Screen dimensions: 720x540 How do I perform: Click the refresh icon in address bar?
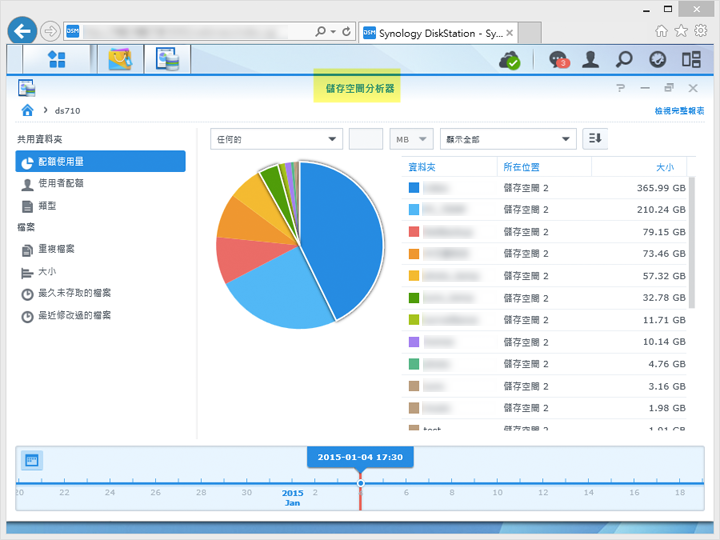(347, 31)
